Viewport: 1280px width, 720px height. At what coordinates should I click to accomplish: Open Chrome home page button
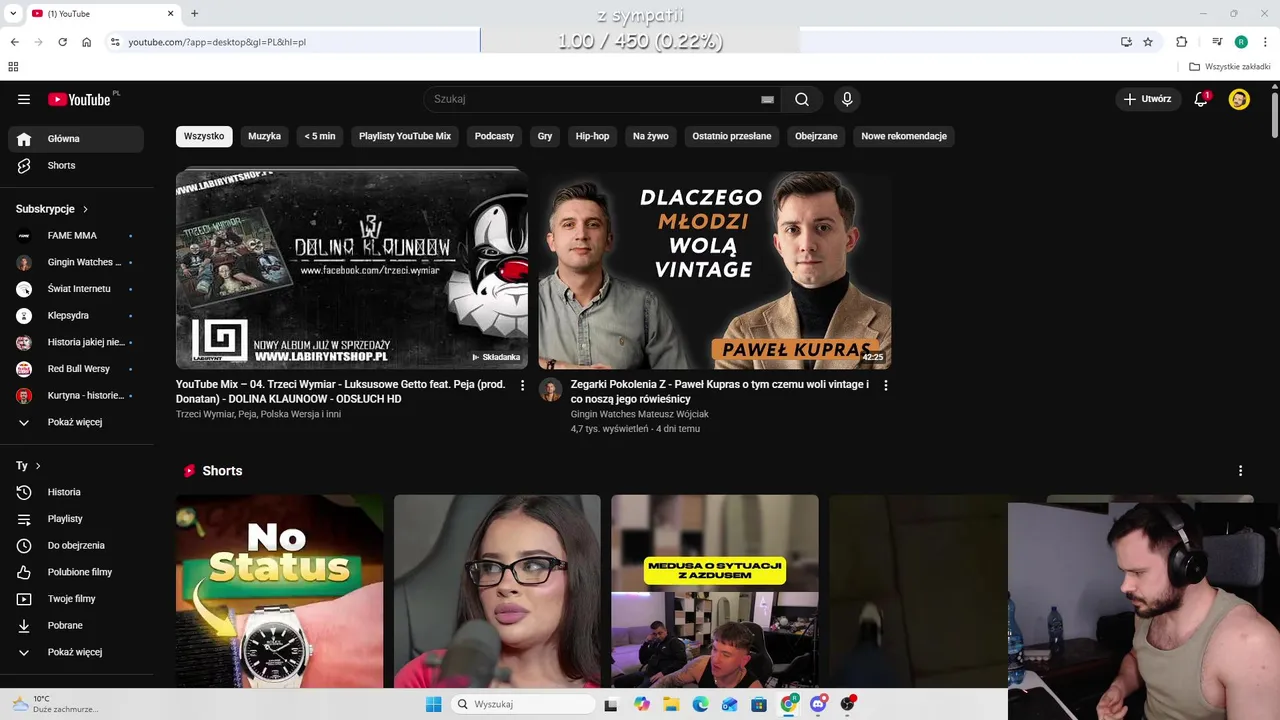87,42
